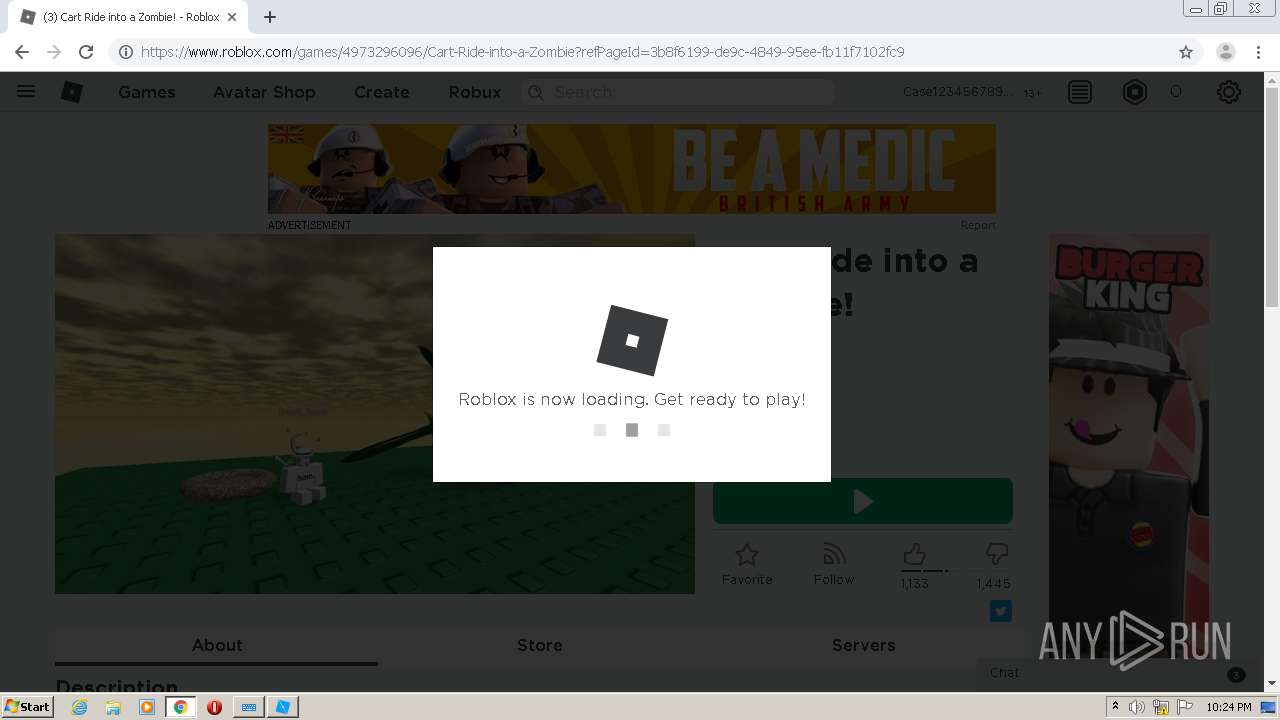This screenshot has width=1280, height=720.
Task: Give the game a thumbs up
Action: pyautogui.click(x=914, y=554)
